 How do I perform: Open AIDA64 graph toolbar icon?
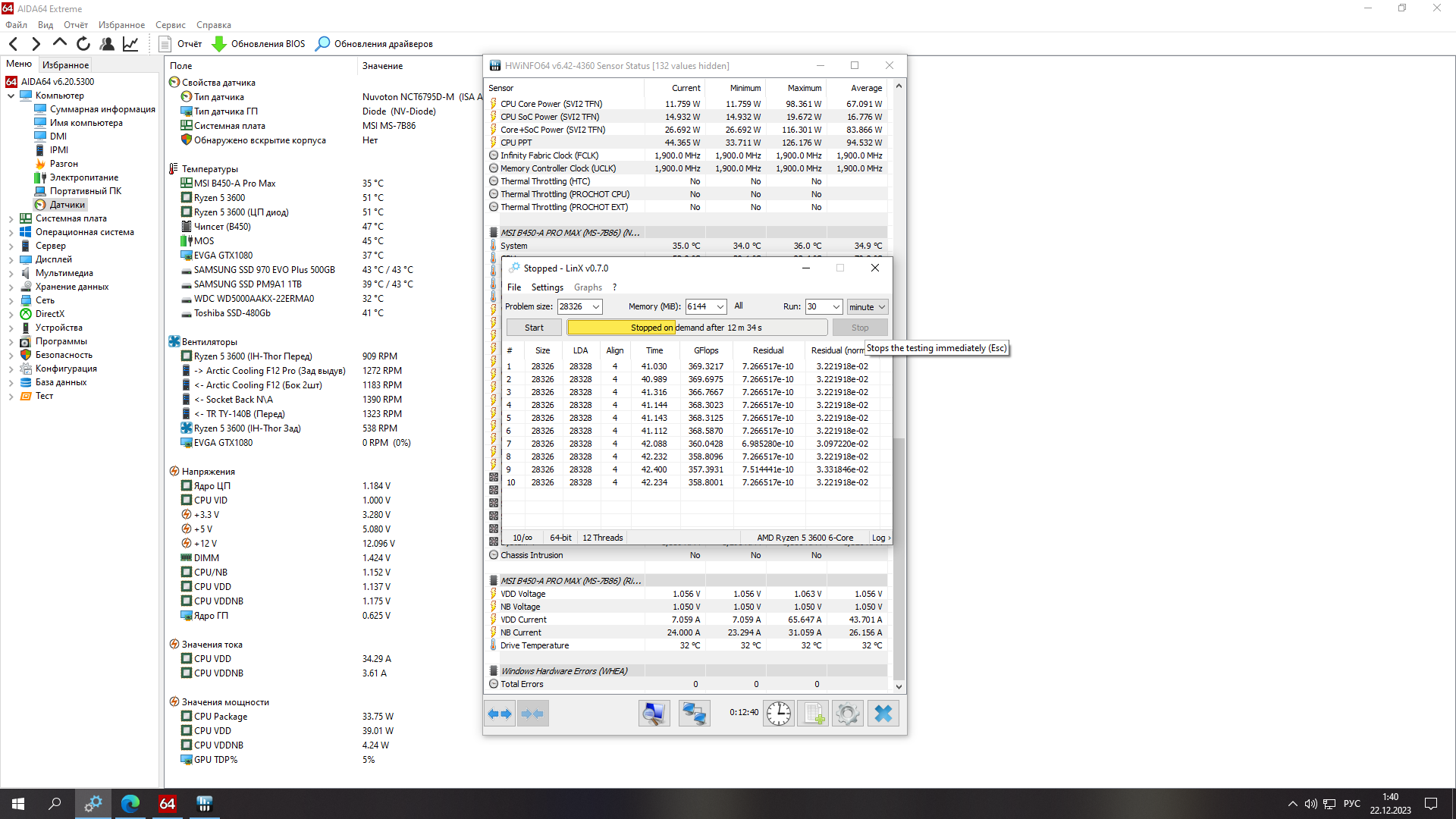tap(130, 44)
